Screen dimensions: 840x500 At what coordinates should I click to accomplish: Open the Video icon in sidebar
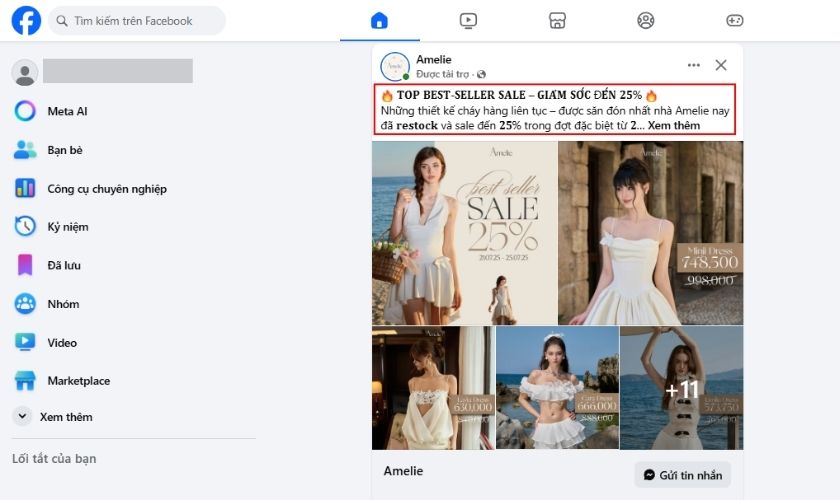[25, 342]
